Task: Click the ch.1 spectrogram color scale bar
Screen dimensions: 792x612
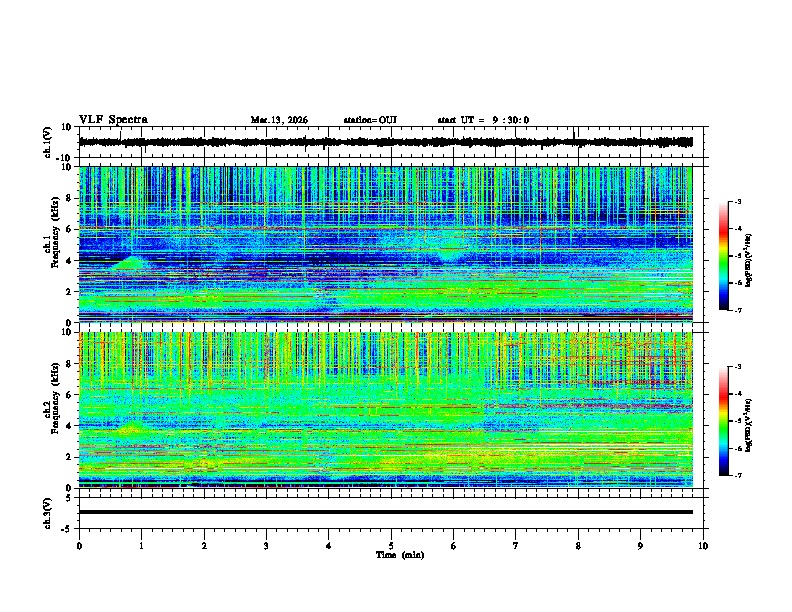Action: [x=723, y=256]
